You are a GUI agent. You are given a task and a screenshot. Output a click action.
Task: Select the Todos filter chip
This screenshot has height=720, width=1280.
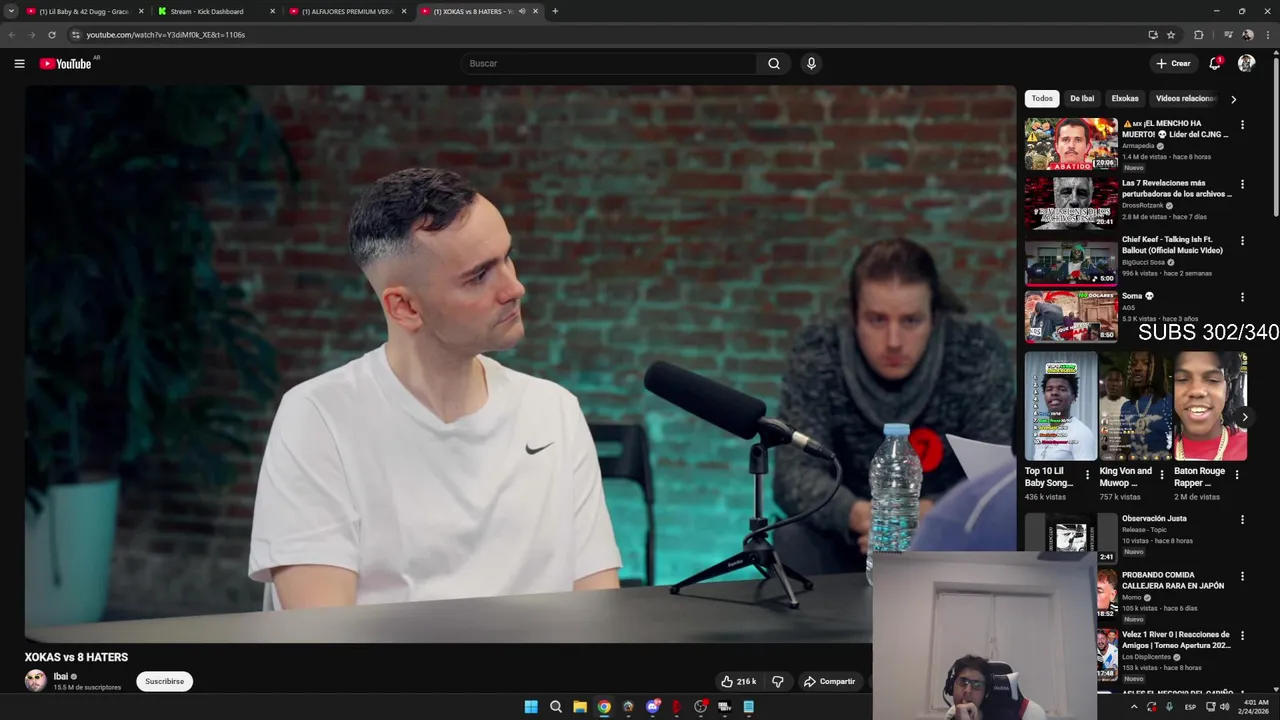(1042, 99)
